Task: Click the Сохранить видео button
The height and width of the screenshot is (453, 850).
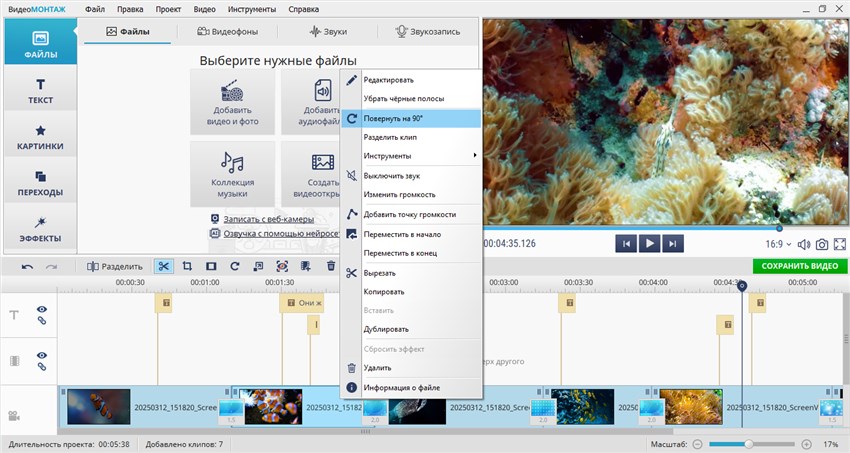Action: [799, 267]
